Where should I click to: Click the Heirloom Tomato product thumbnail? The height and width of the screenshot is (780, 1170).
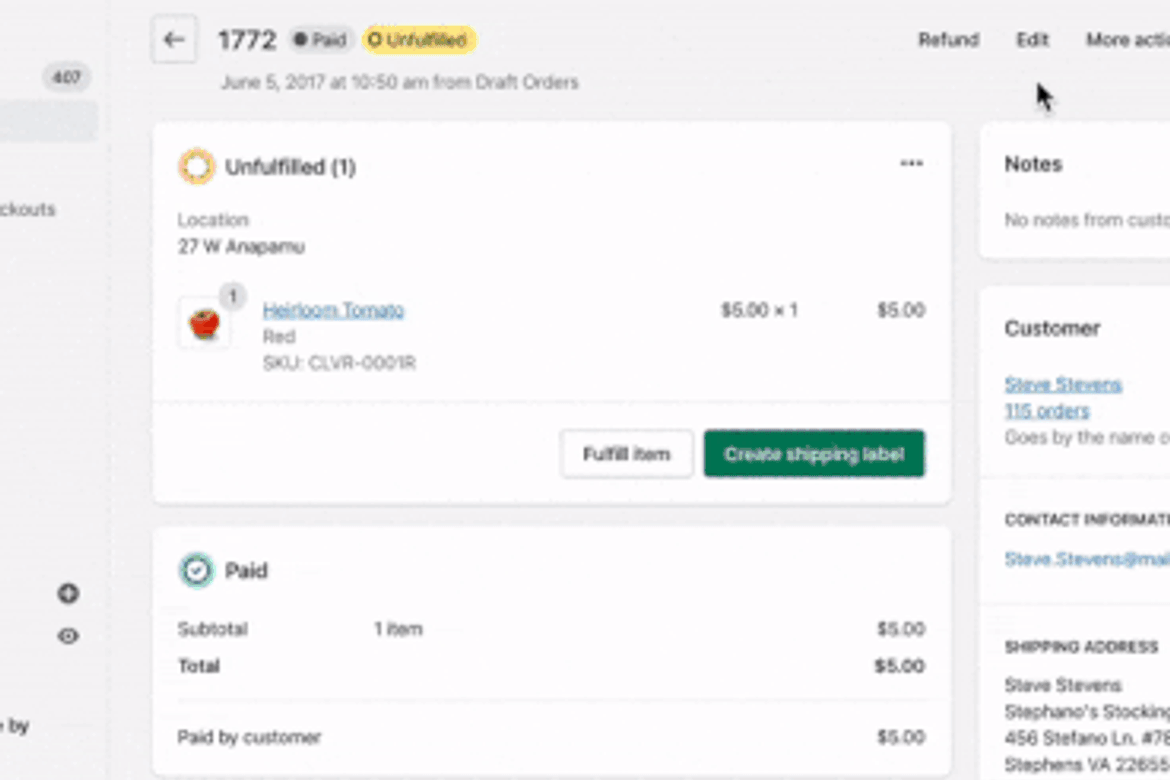point(204,323)
